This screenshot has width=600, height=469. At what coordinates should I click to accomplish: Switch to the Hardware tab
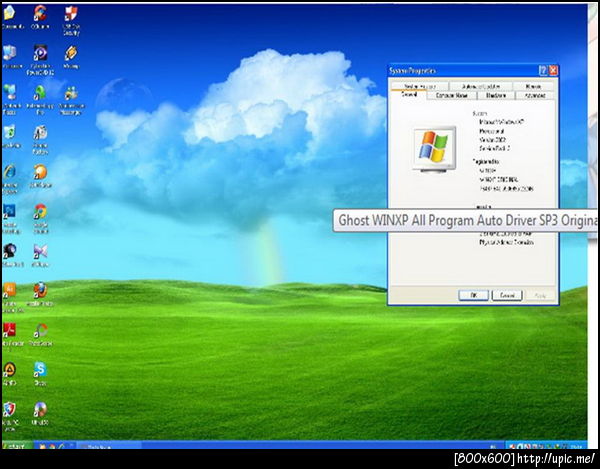pos(496,95)
